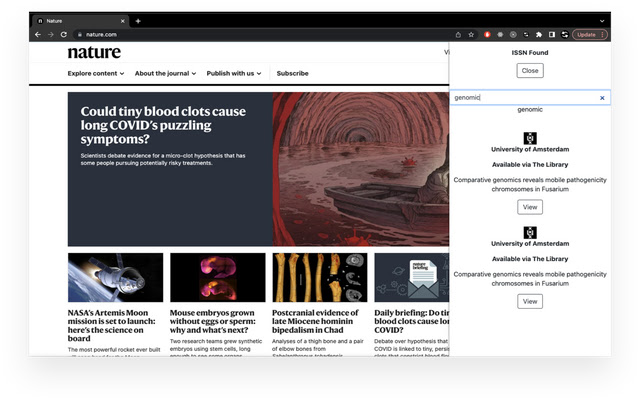
Task: Reload the nature.com page
Action: tap(64, 35)
